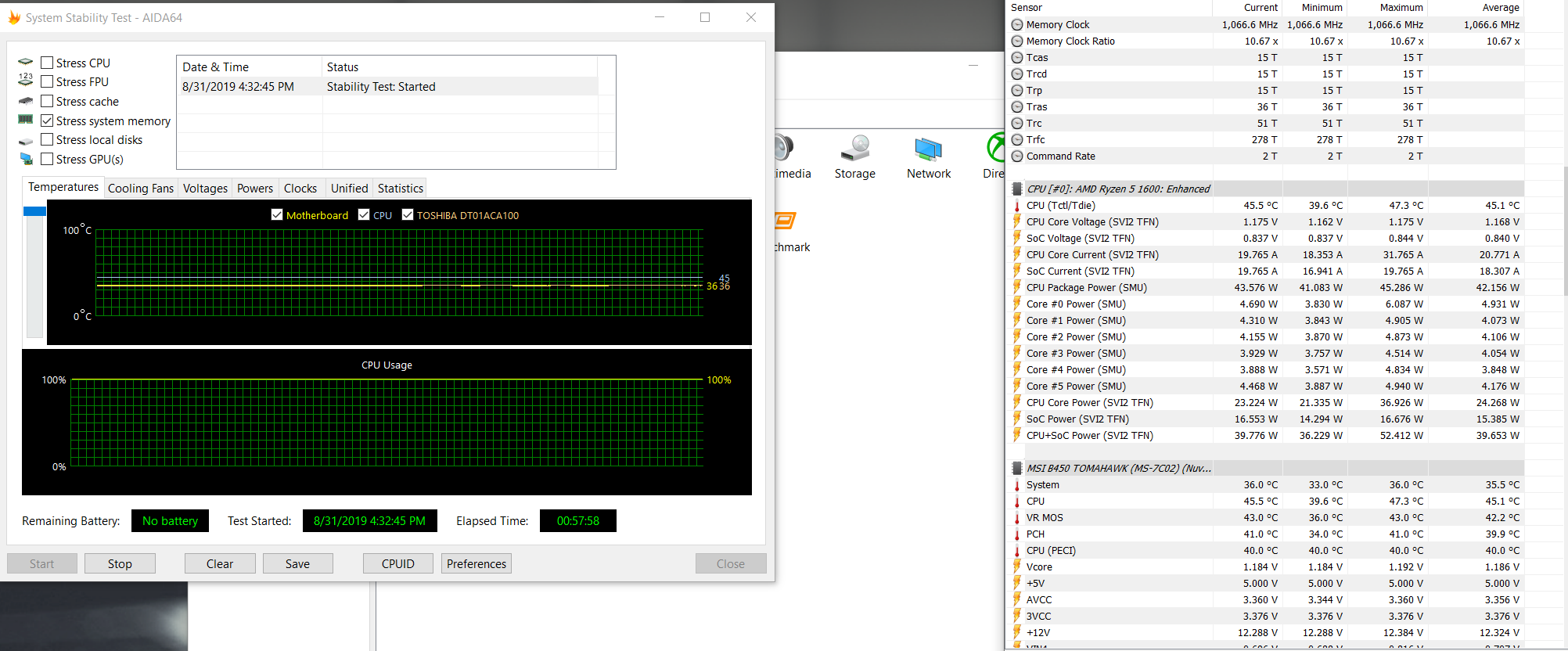
Task: Open the Preferences dialog
Action: coord(476,563)
